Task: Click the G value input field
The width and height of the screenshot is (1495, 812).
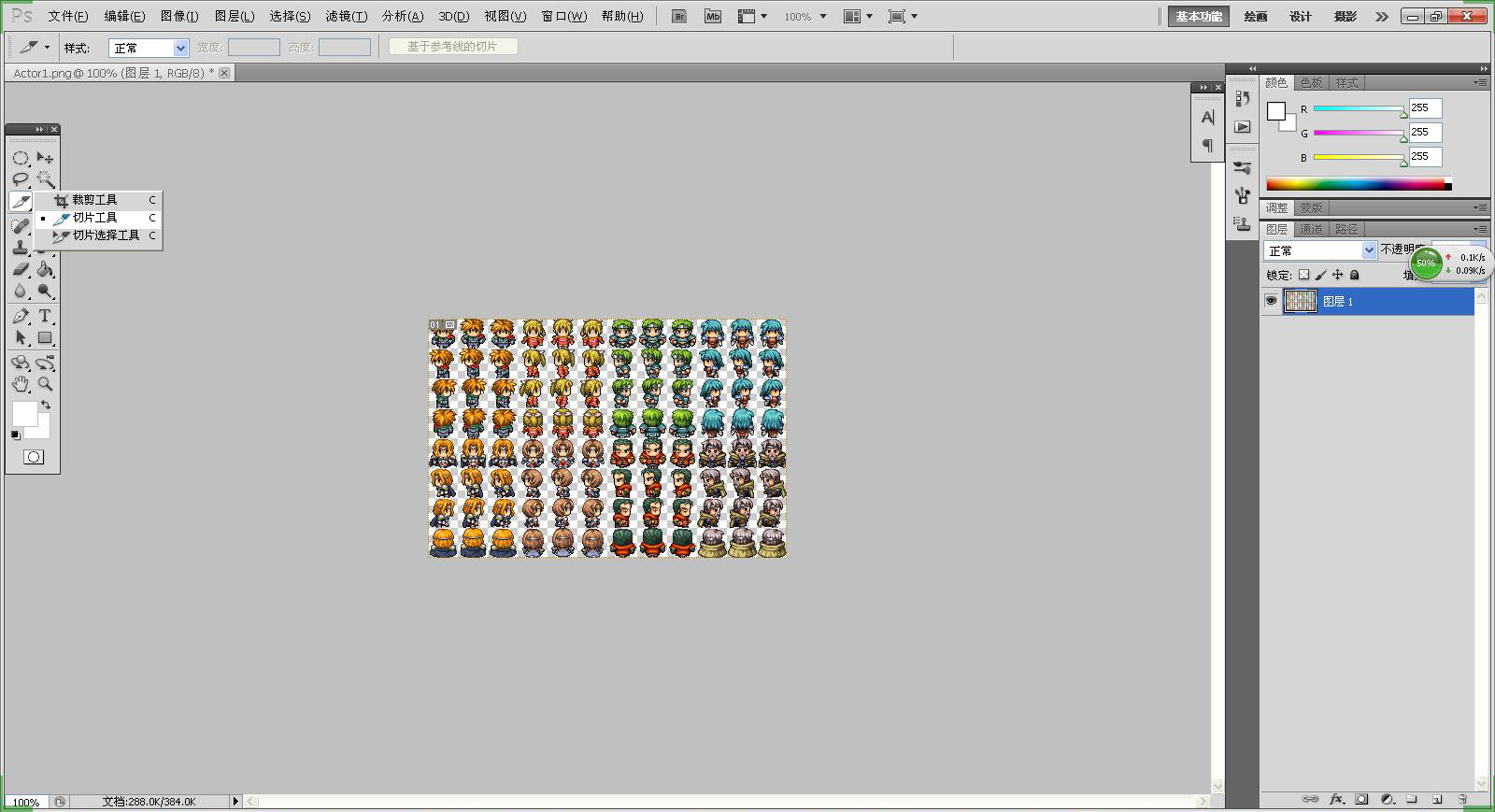Action: [1426, 133]
